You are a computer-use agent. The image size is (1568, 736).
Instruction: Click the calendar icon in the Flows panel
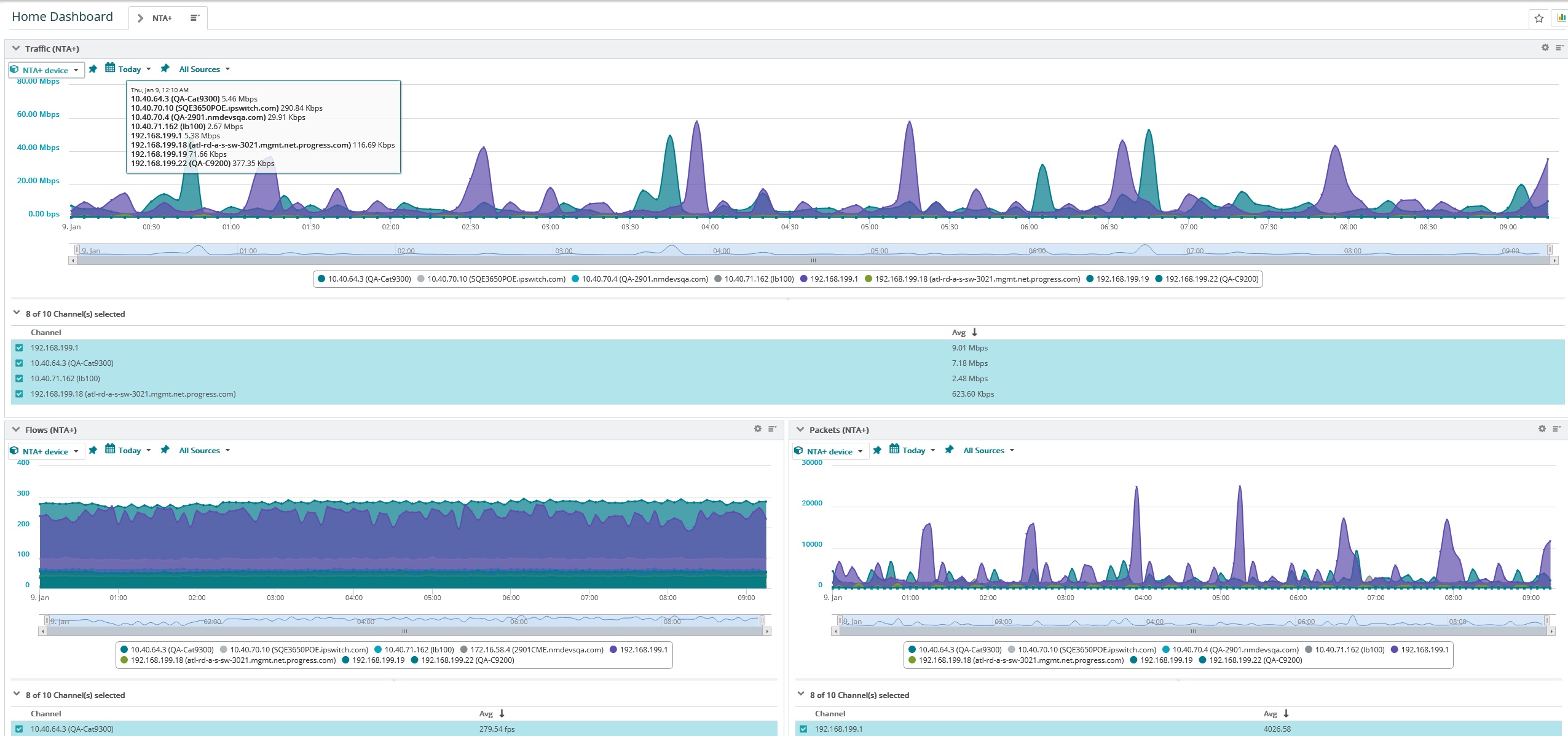click(111, 449)
